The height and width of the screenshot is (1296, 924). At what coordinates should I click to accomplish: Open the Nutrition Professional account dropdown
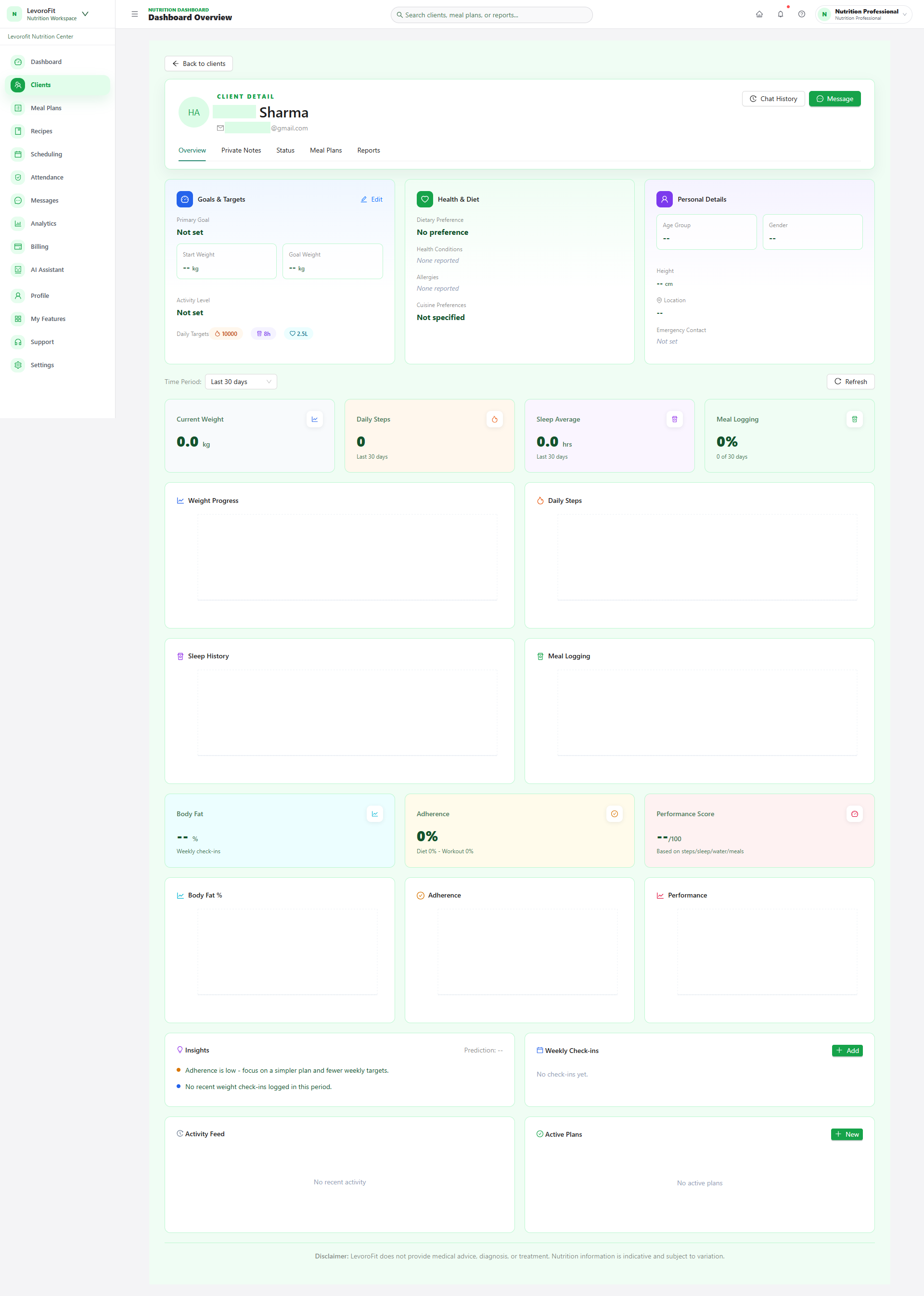point(864,14)
